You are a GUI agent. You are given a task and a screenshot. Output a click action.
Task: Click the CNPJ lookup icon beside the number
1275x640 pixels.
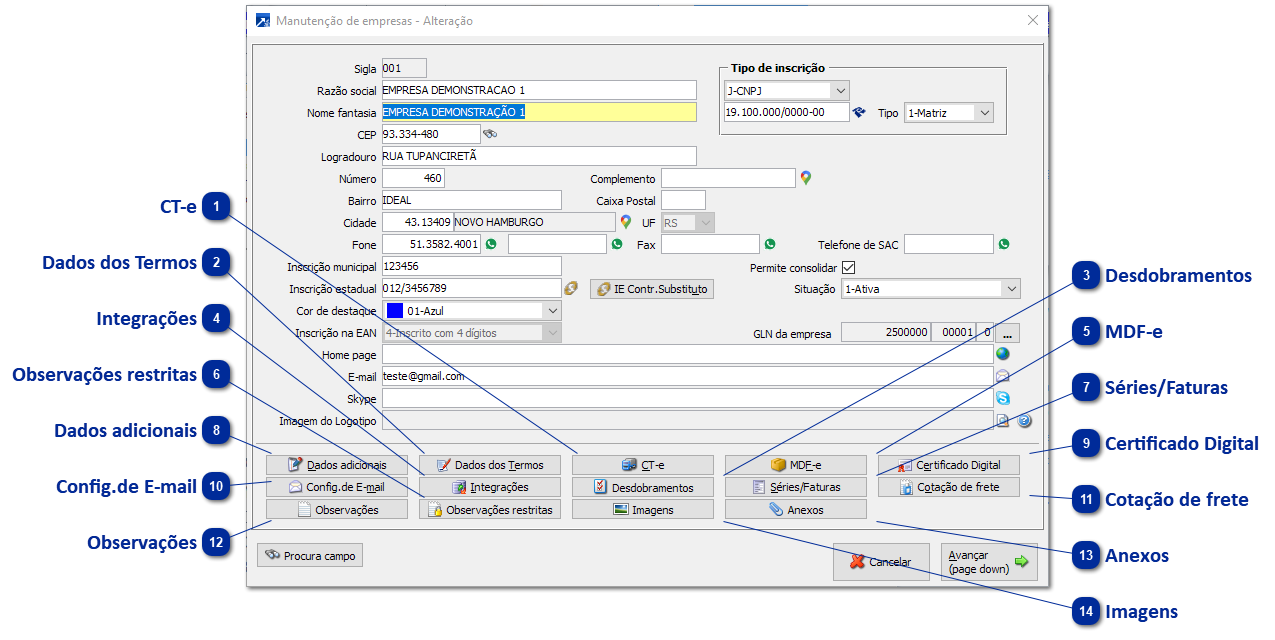point(858,113)
